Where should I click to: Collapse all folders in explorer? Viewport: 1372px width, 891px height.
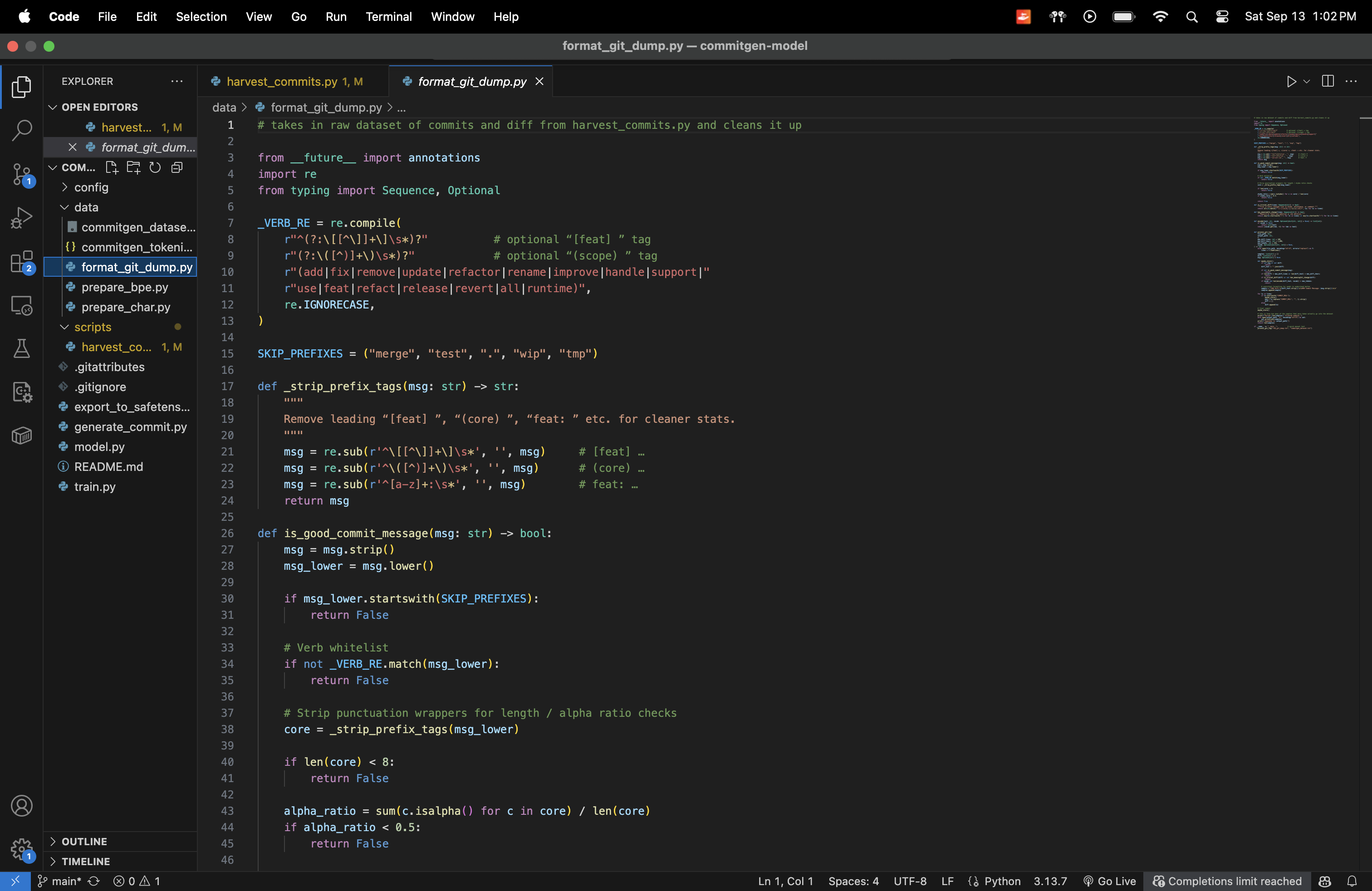click(177, 167)
